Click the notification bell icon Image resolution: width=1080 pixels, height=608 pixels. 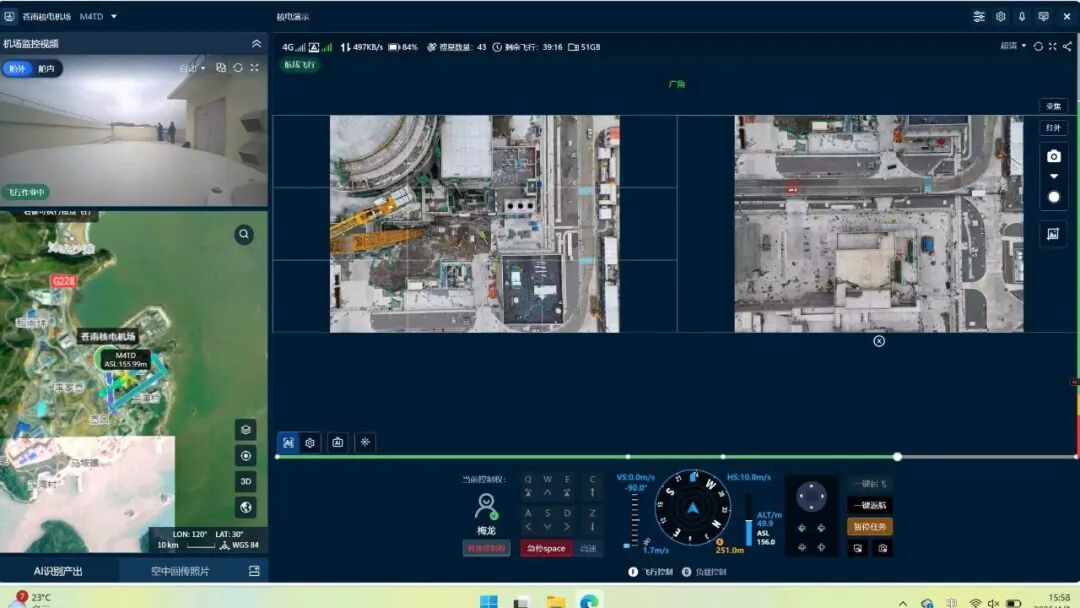[1022, 17]
